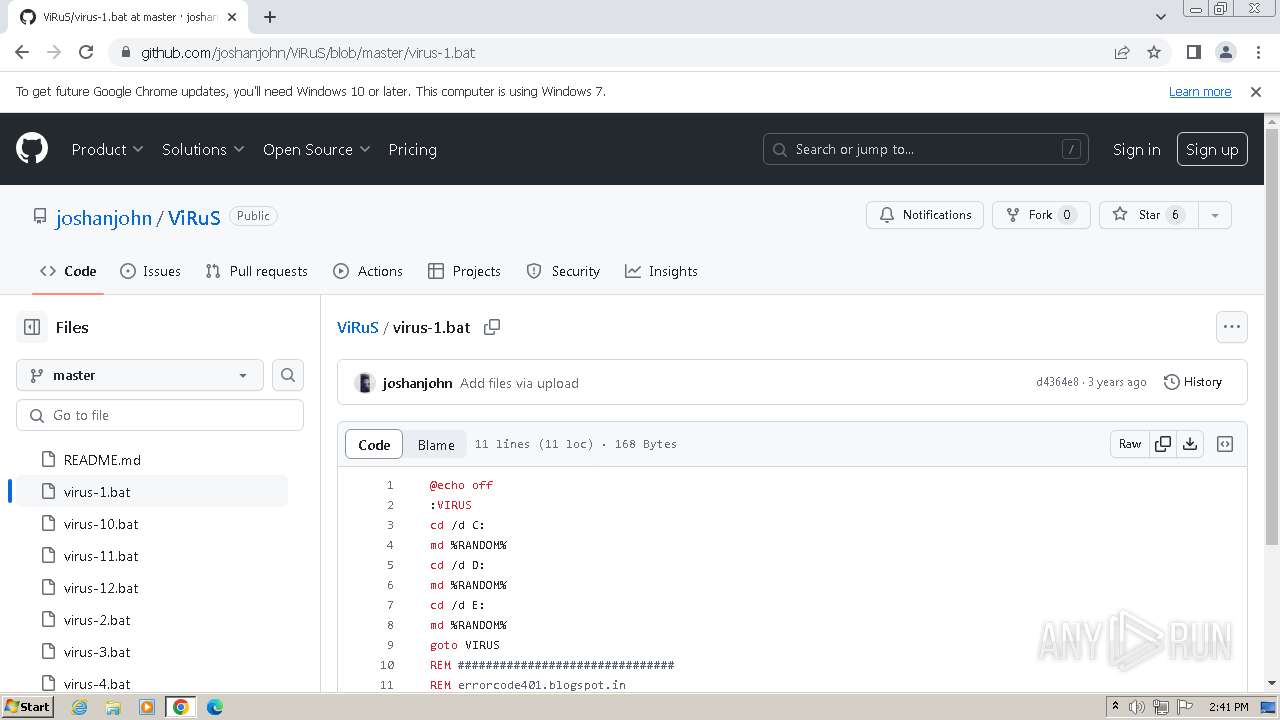
Task: Click the browser address bar URL
Action: 308,52
